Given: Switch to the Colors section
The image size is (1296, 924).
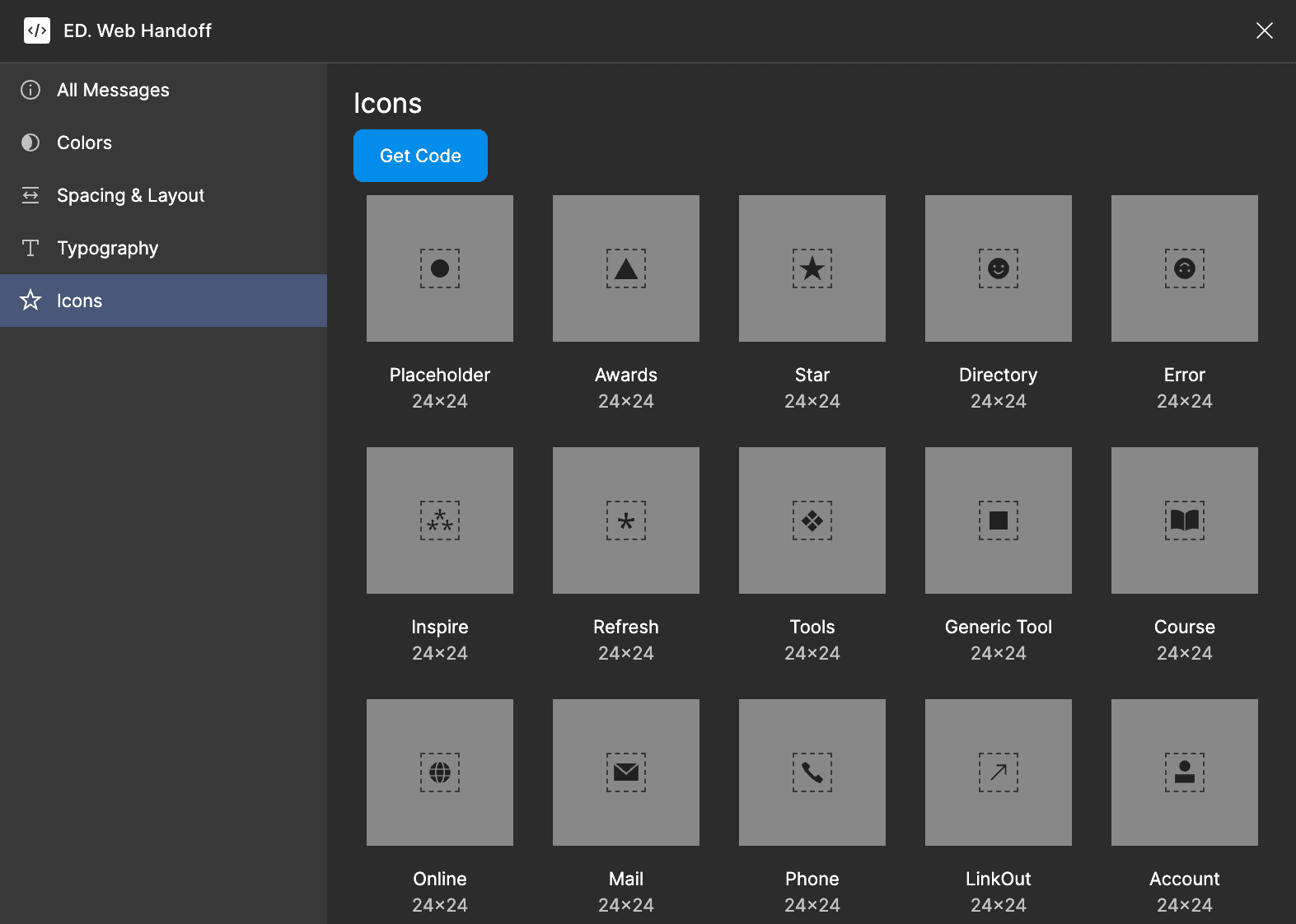Looking at the screenshot, I should point(84,142).
